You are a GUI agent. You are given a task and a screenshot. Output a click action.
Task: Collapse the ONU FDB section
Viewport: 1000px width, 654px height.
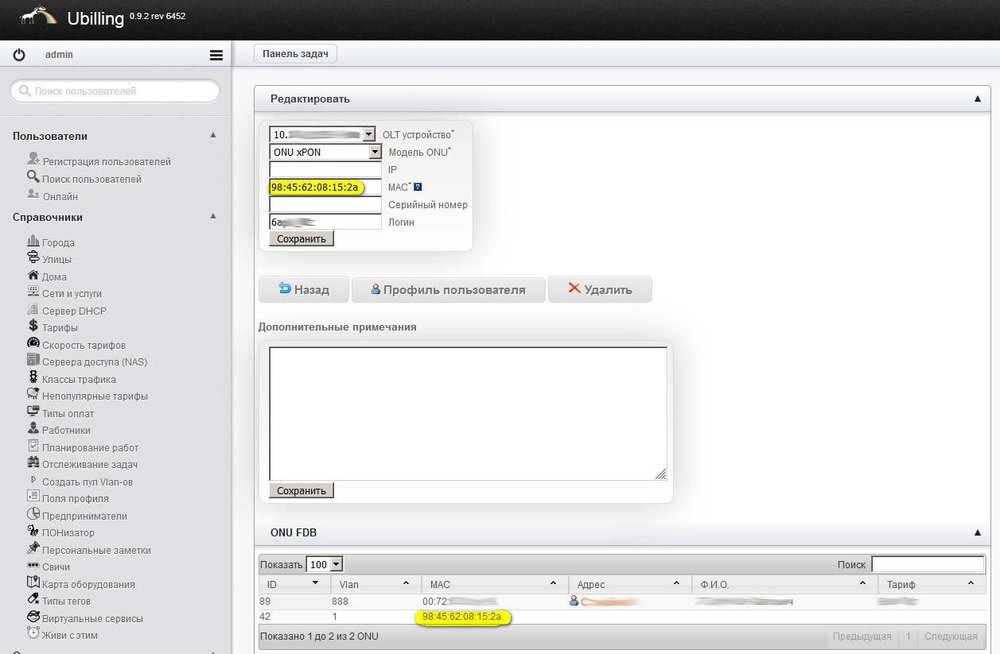tap(976, 533)
